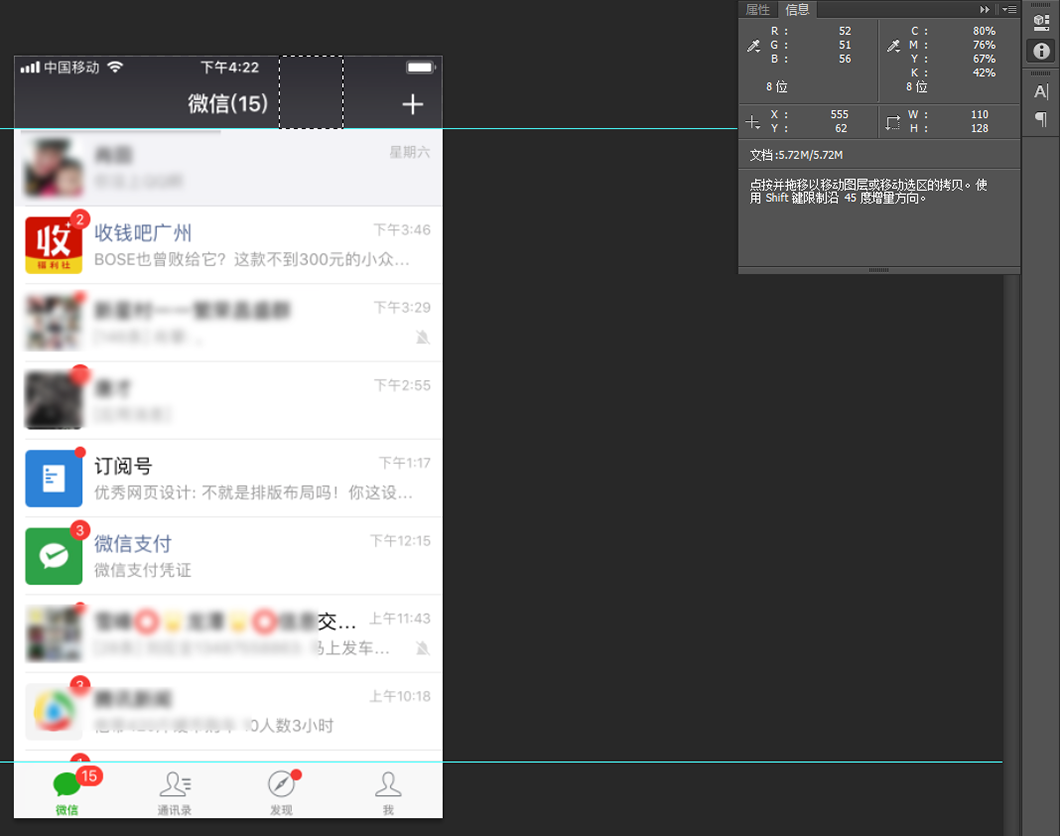Click the C value 80%
Viewport: 1060px width, 836px height.
point(984,31)
